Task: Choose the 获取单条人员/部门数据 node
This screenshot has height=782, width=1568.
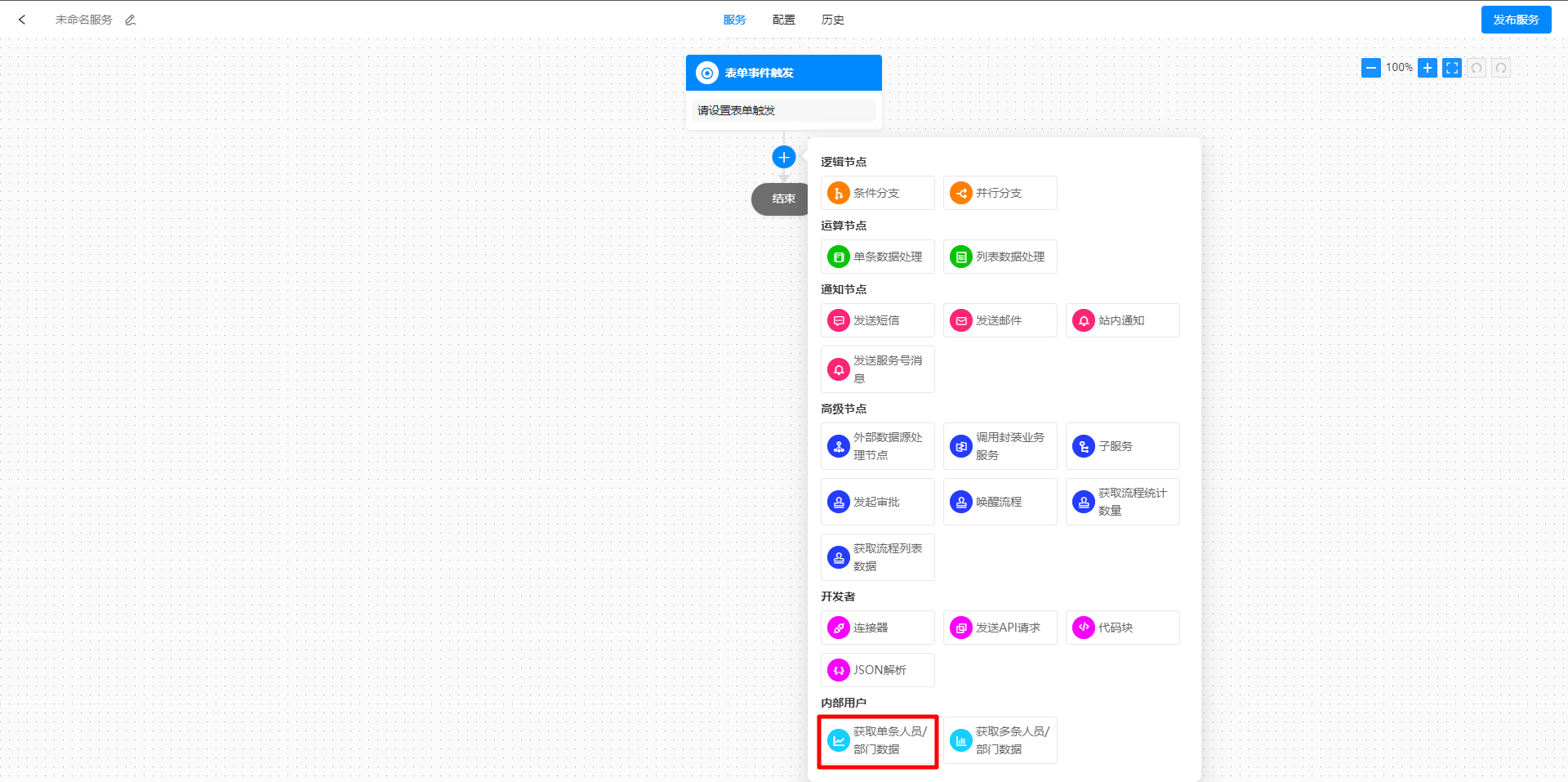Action: tap(878, 741)
